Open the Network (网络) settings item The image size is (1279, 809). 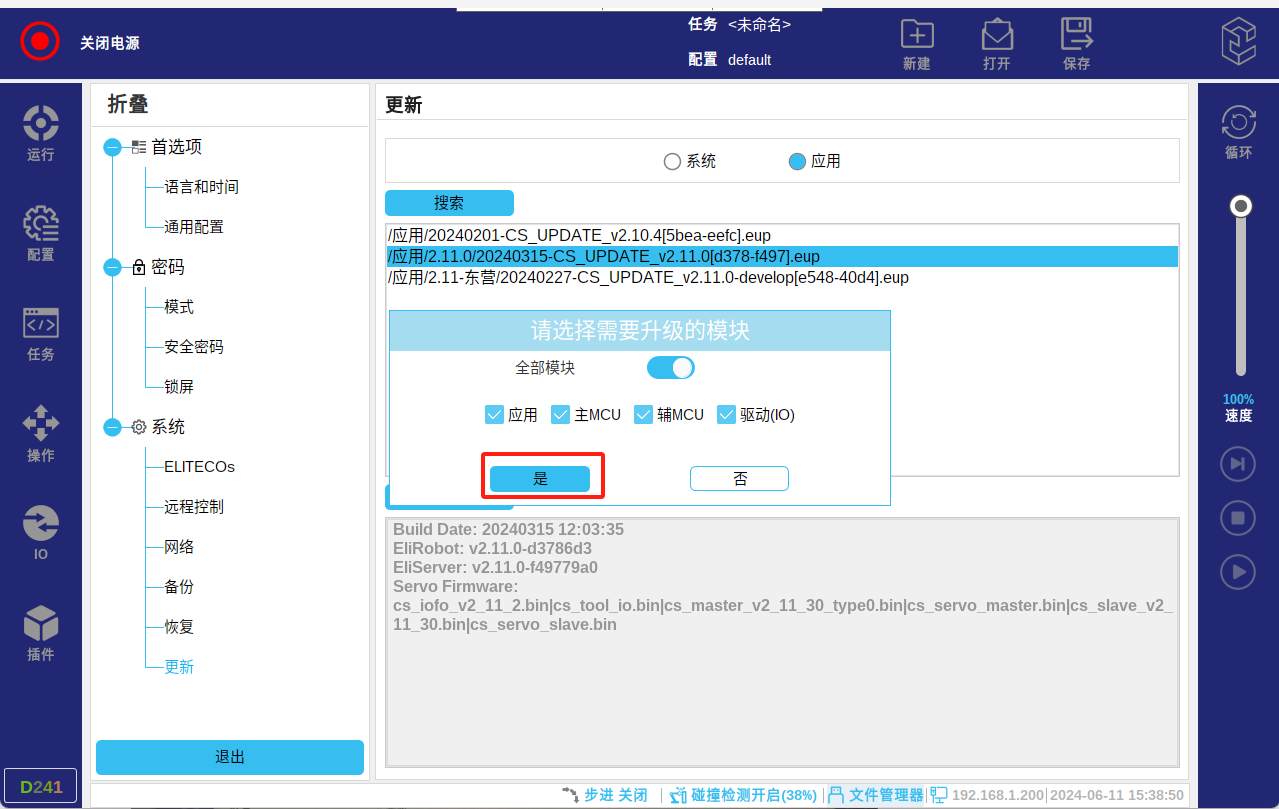[x=179, y=547]
